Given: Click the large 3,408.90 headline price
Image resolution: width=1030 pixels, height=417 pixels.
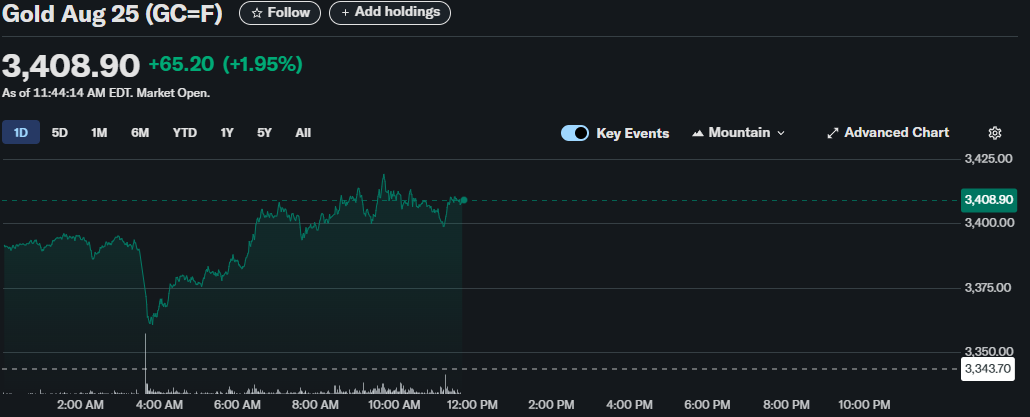Looking at the screenshot, I should click(x=71, y=66).
